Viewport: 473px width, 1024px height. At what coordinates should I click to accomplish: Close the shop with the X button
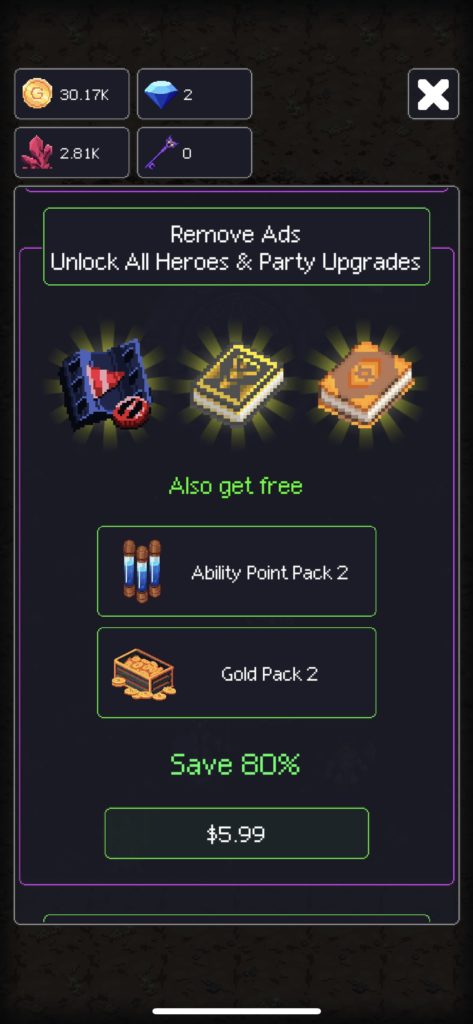click(x=433, y=94)
